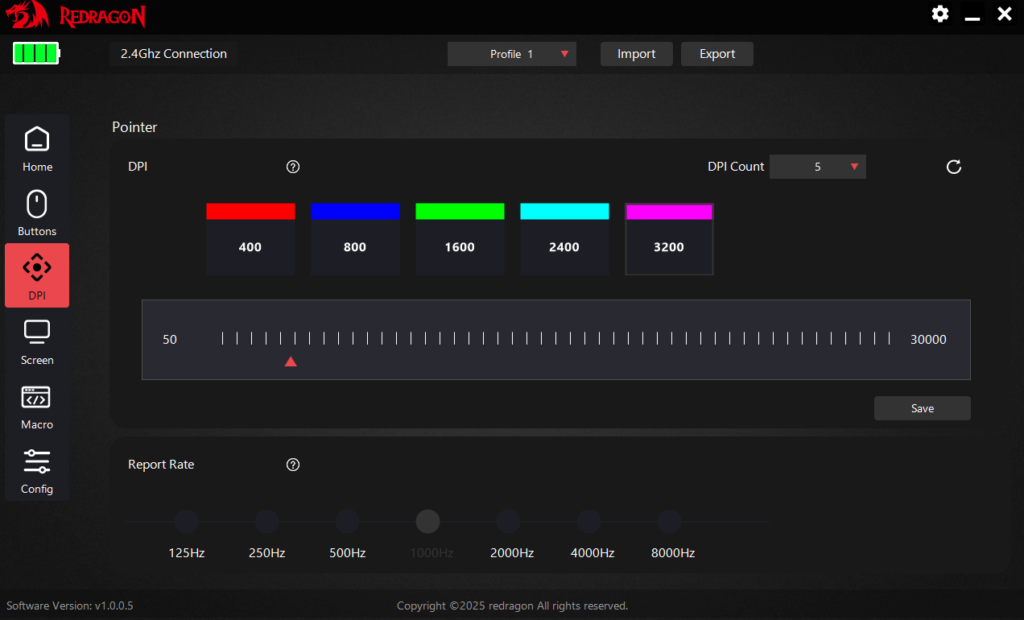Expand the Profile 1 dropdown

[512, 54]
